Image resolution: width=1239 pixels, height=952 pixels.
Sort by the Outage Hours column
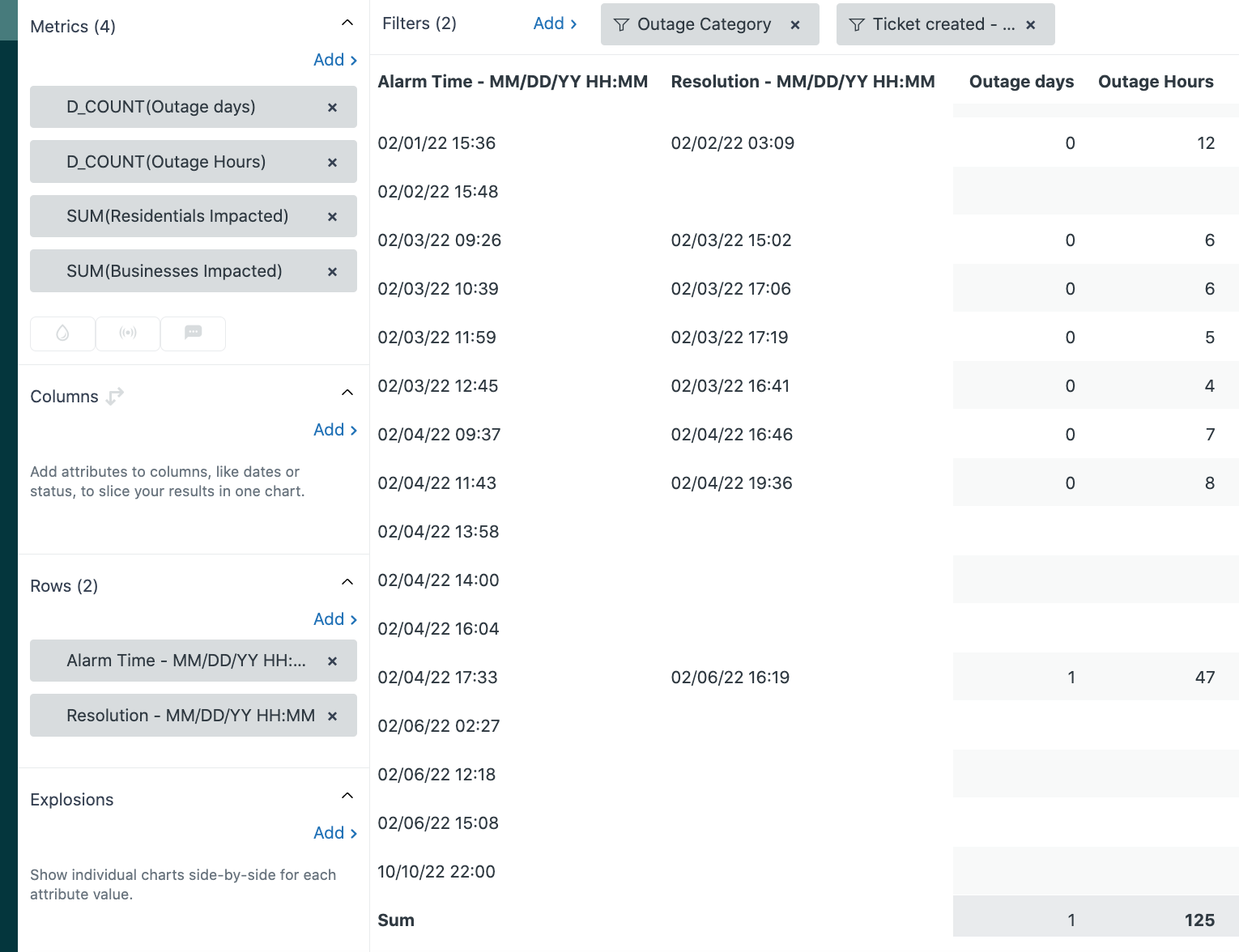click(x=1156, y=81)
